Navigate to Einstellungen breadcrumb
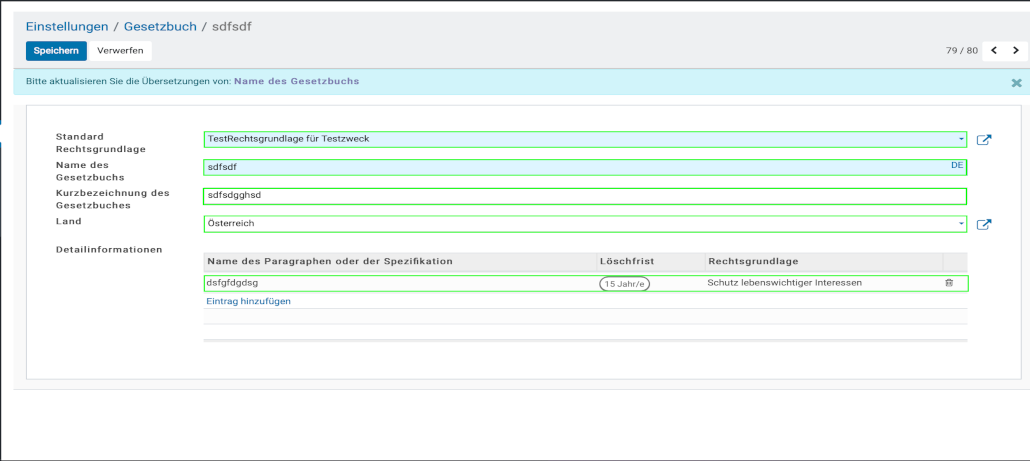This screenshot has height=461, width=1030. tap(67, 26)
